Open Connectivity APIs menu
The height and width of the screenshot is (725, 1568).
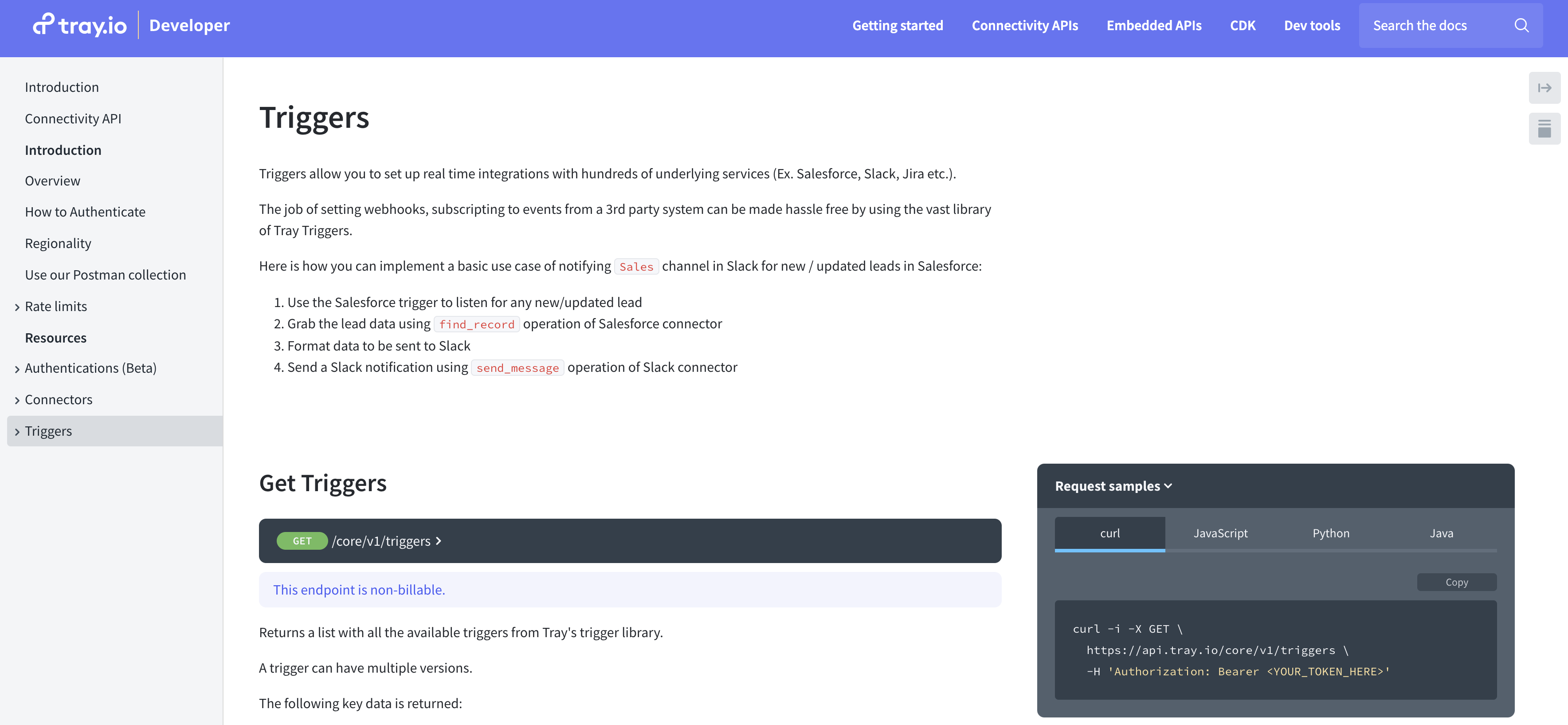pos(1024,25)
